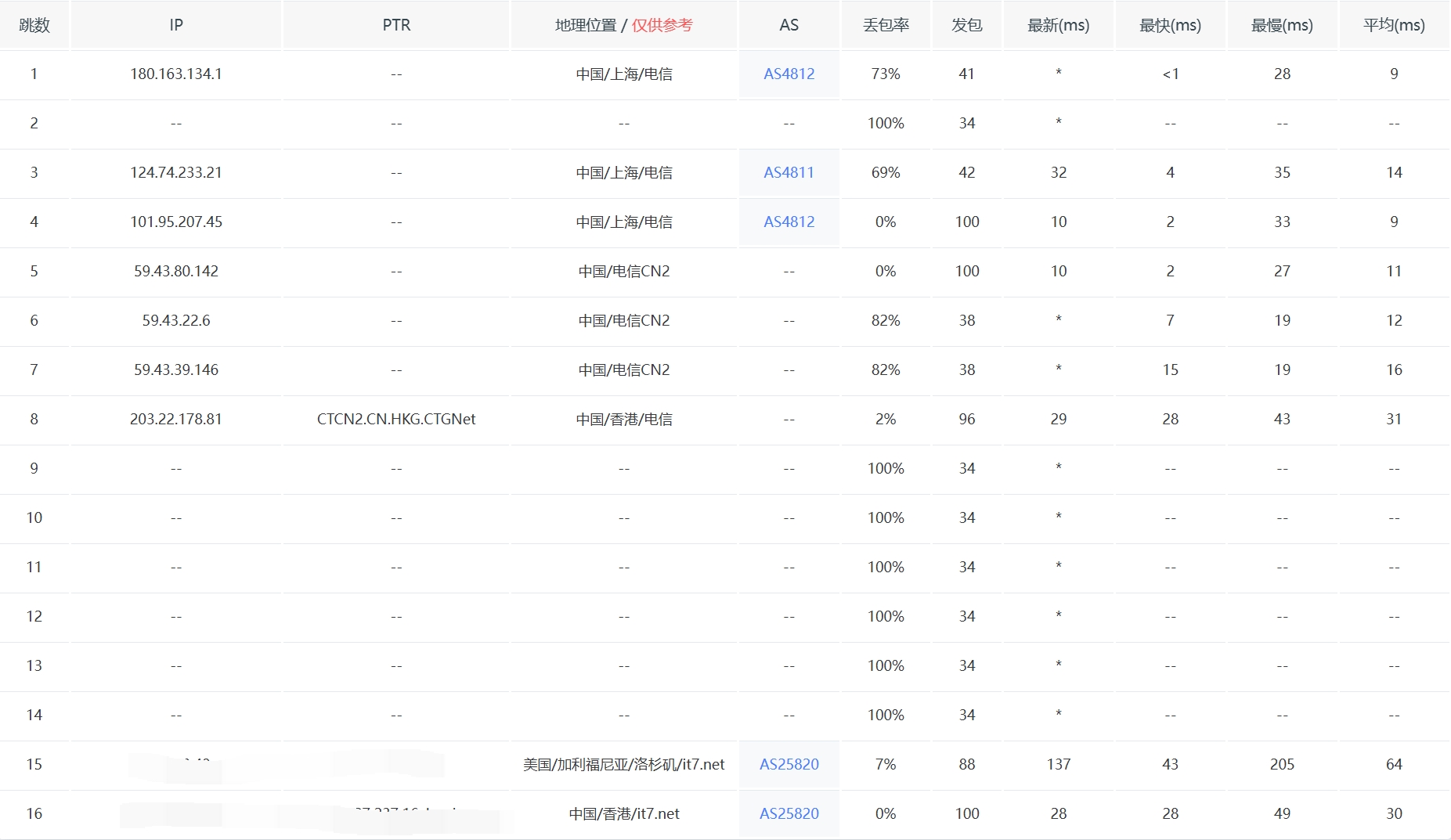Screen dimensions: 1451x840
Task: Click the 0% loss value in hop 16 row
Action: click(886, 813)
